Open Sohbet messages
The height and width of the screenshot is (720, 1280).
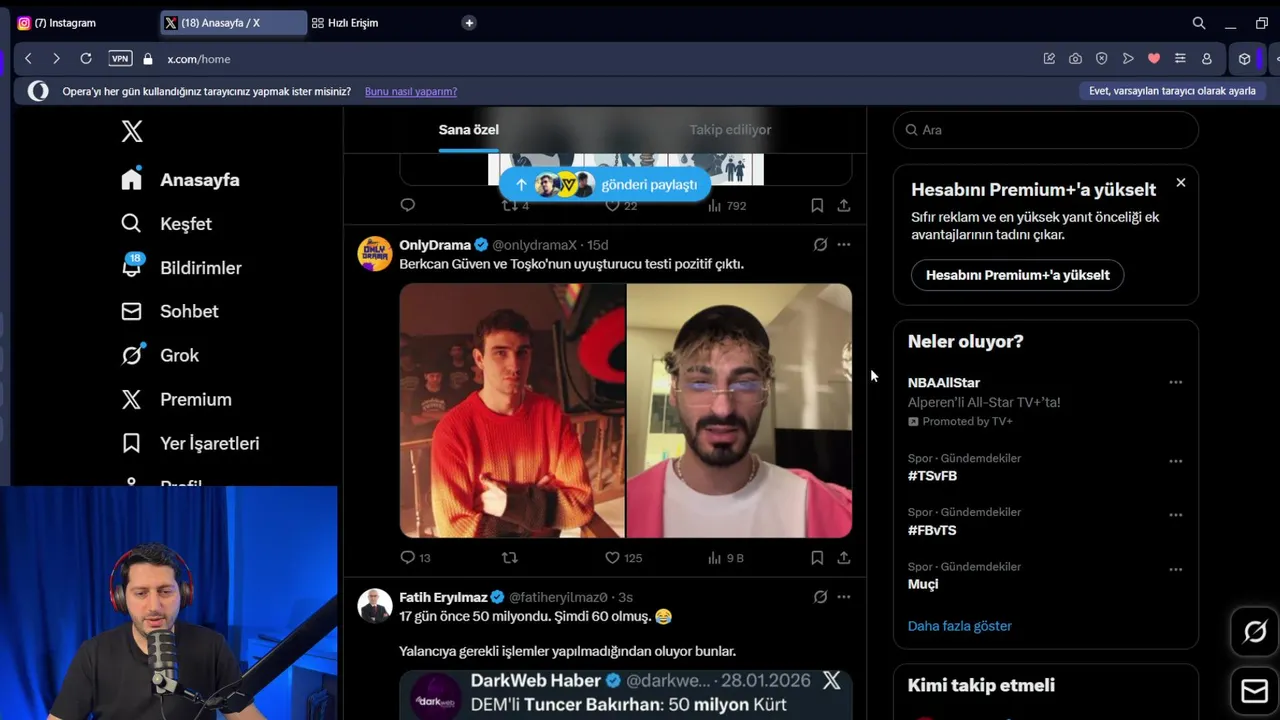point(169,311)
